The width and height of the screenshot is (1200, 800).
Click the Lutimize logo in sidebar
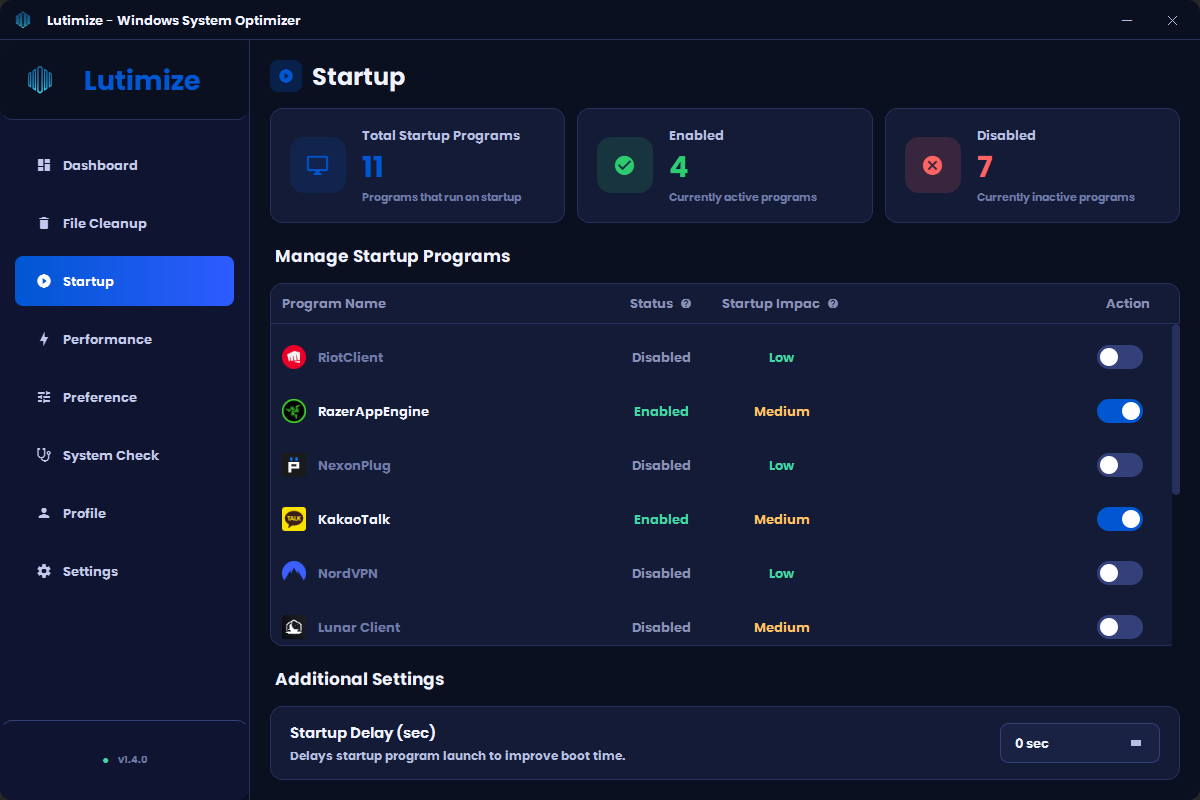40,80
